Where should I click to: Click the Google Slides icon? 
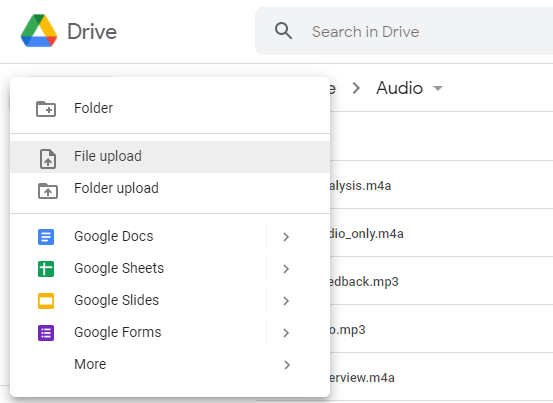point(46,301)
